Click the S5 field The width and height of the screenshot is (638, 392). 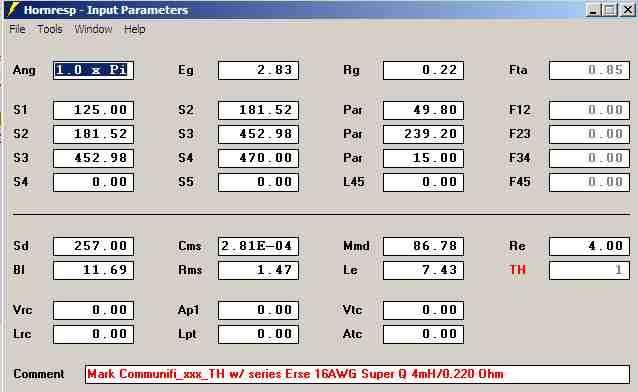point(258,182)
